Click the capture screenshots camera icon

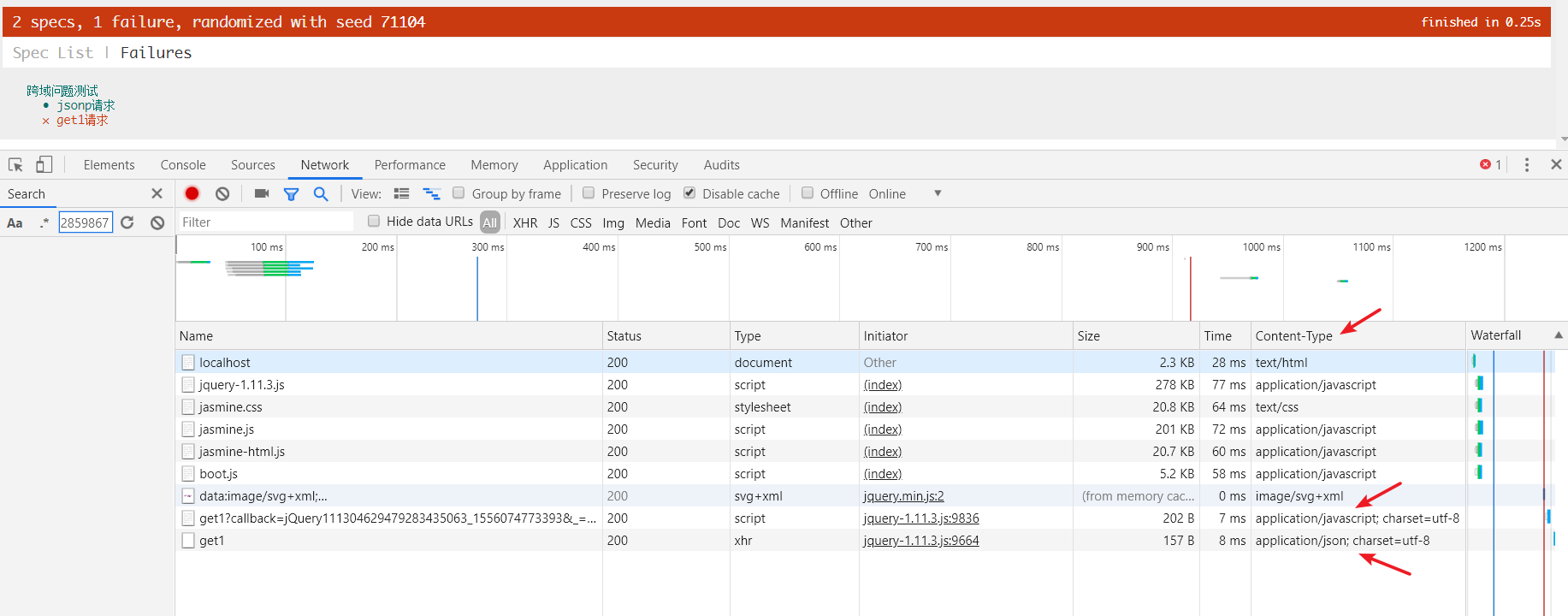262,194
